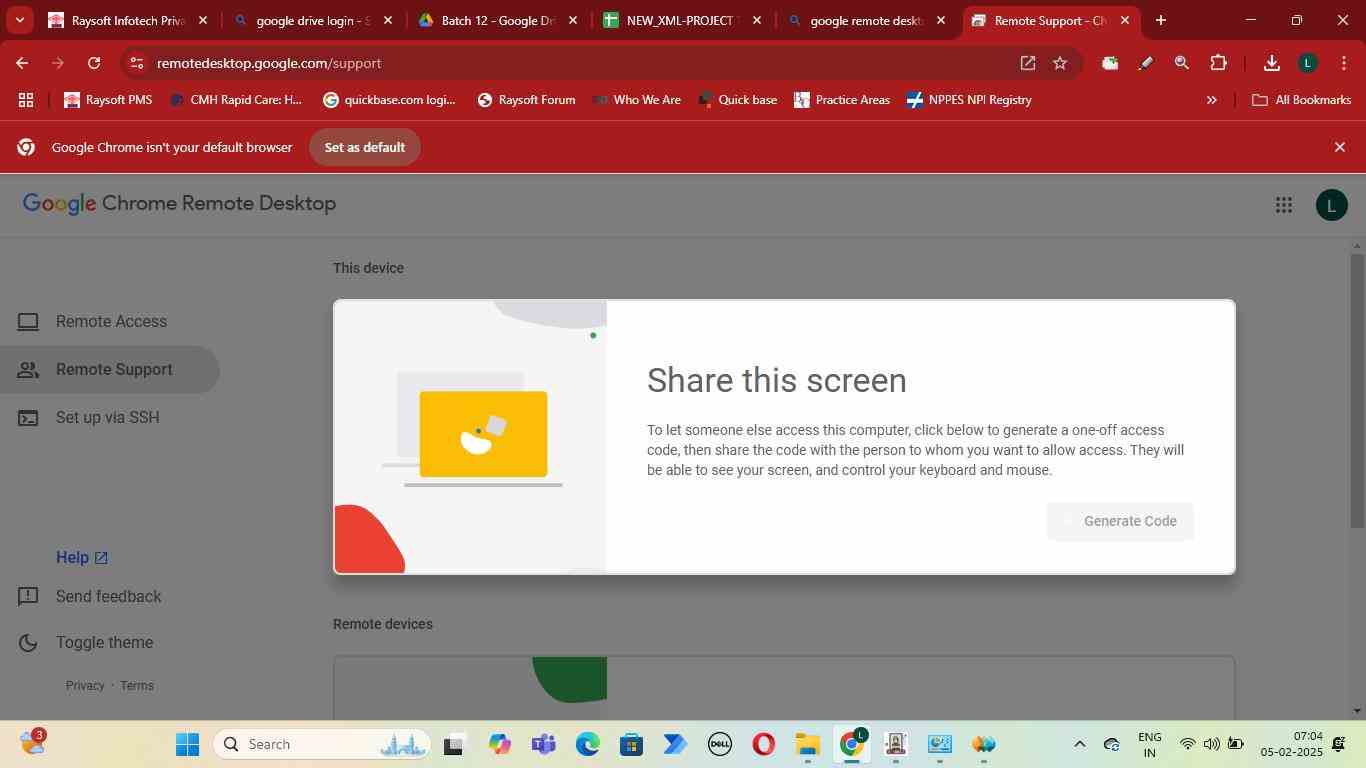Open page in app icon
Screen dimensions: 1366x768
(1027, 63)
